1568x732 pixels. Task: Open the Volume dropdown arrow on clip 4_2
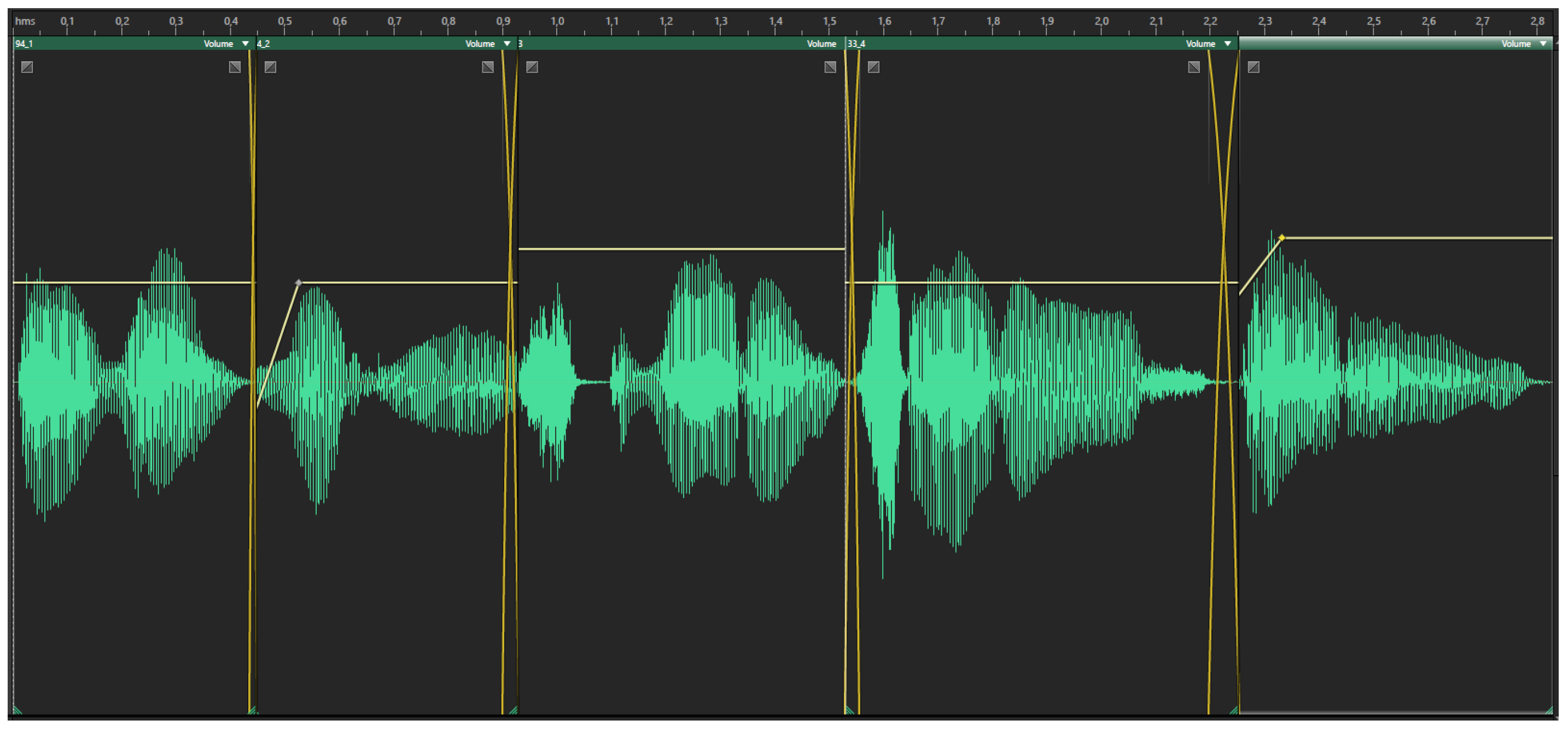[x=507, y=44]
